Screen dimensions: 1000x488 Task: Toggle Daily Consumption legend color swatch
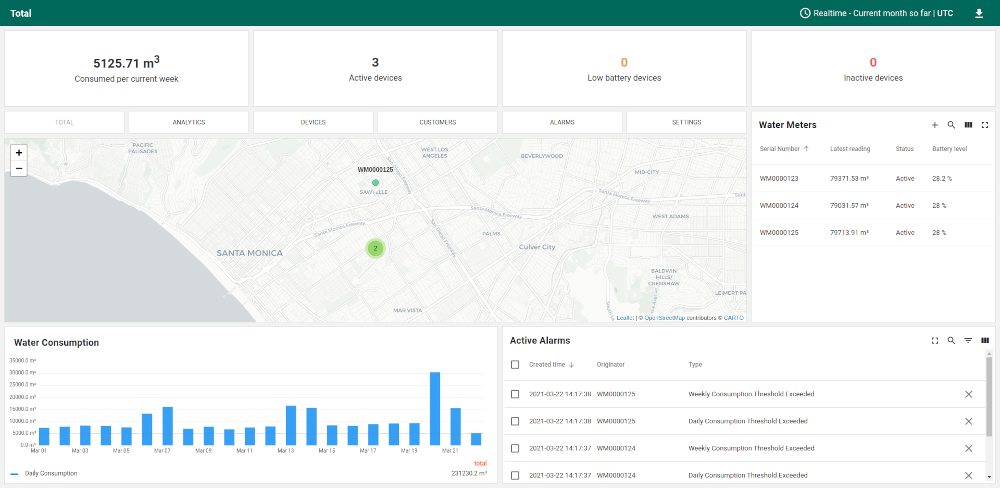point(14,474)
